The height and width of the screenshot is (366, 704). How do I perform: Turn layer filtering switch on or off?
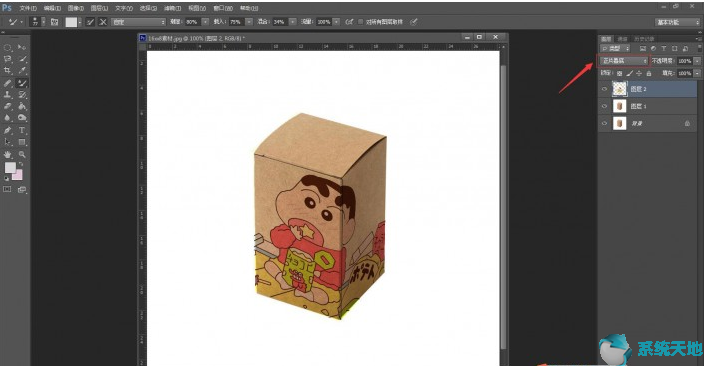[x=699, y=48]
